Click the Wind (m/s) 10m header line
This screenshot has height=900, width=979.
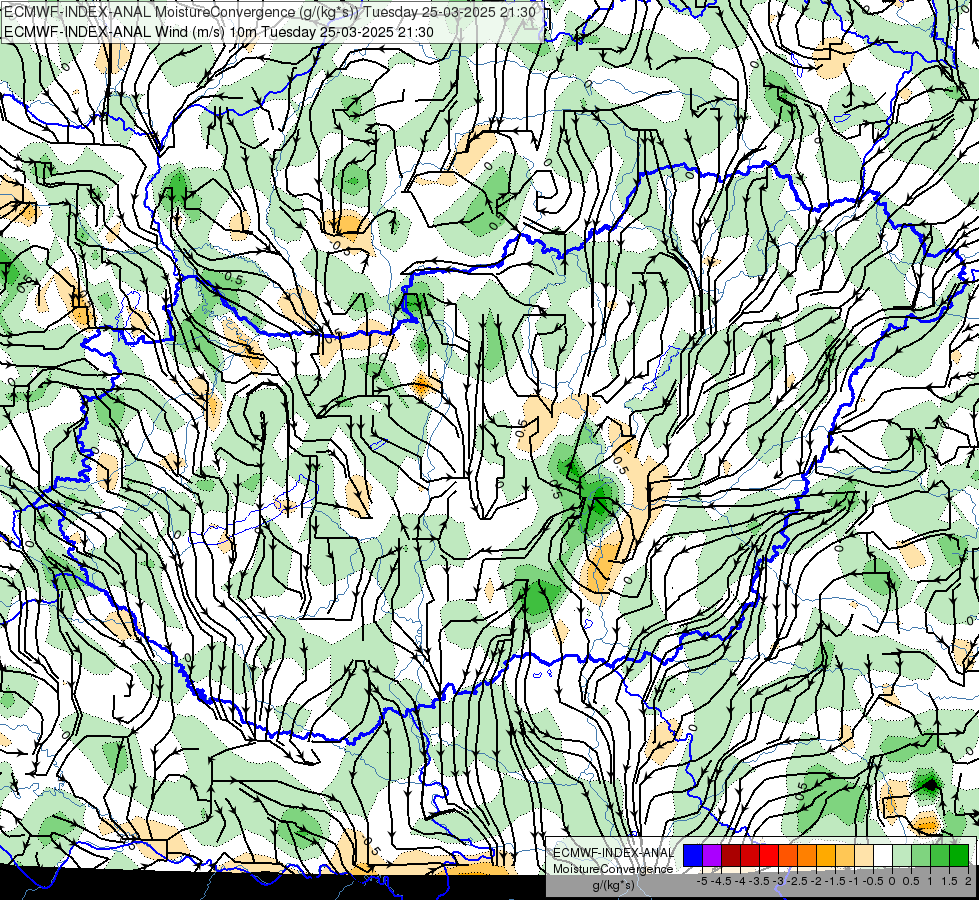pos(219,32)
